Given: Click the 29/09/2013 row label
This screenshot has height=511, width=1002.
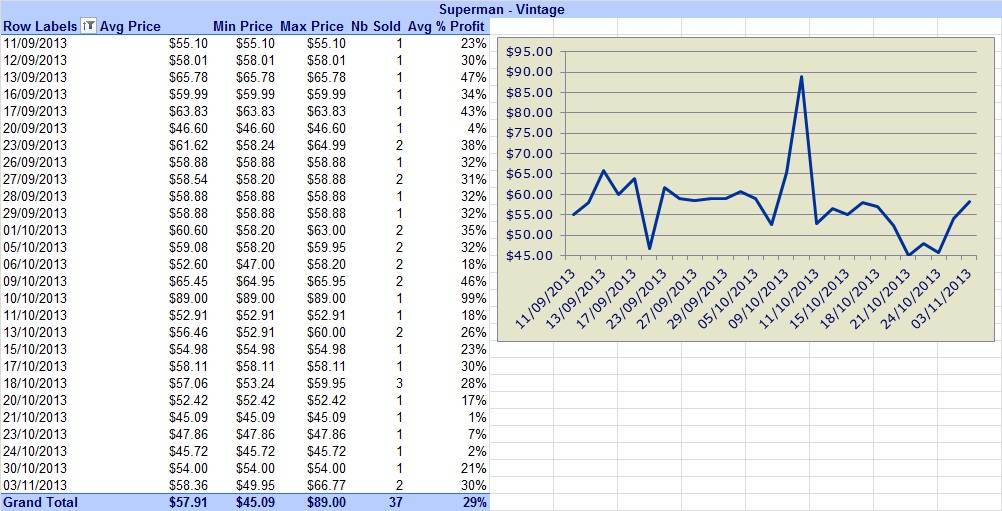Looking at the screenshot, I should (x=35, y=213).
